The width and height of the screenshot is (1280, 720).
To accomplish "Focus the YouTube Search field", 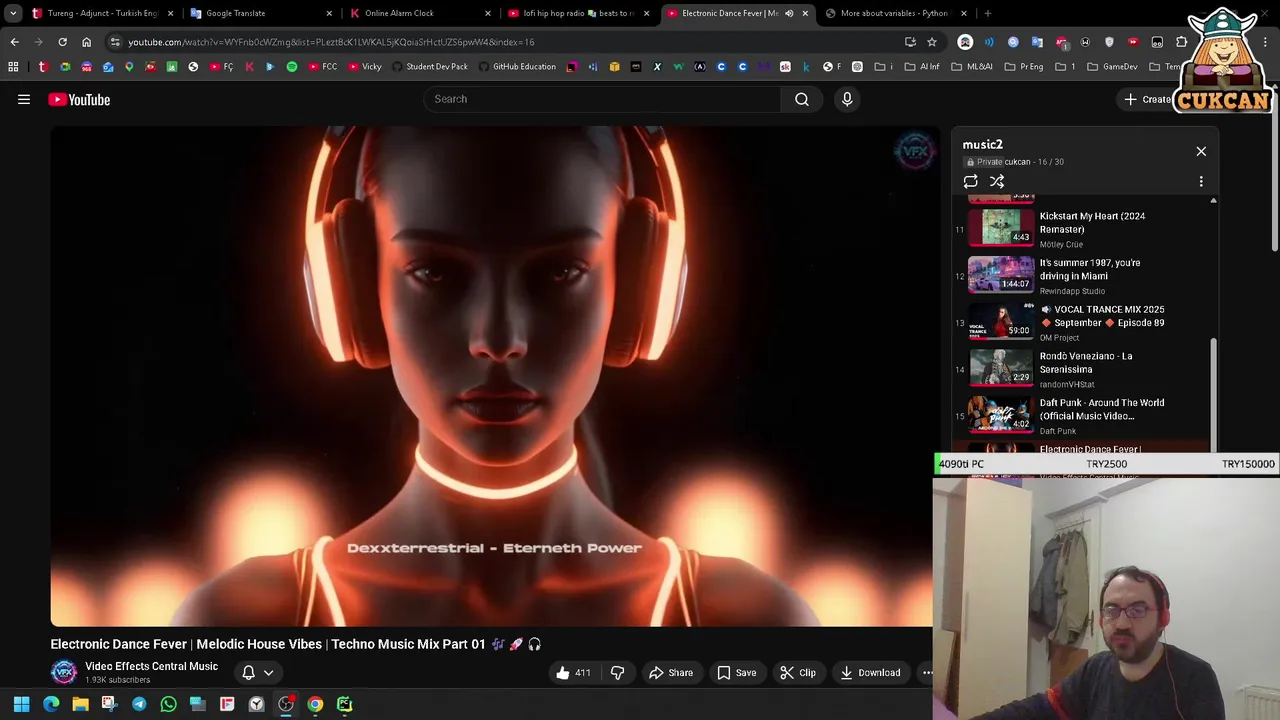I will [603, 99].
